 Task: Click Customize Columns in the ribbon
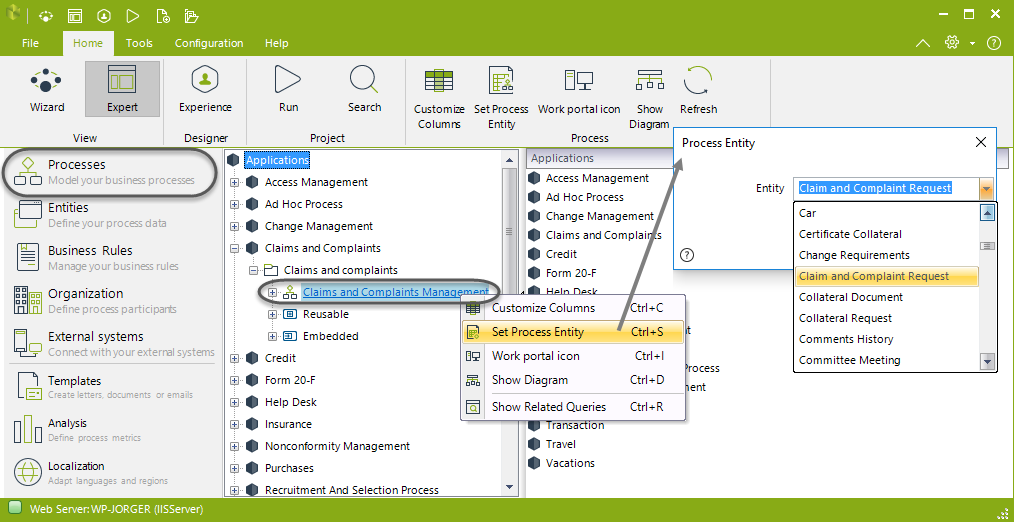click(439, 98)
